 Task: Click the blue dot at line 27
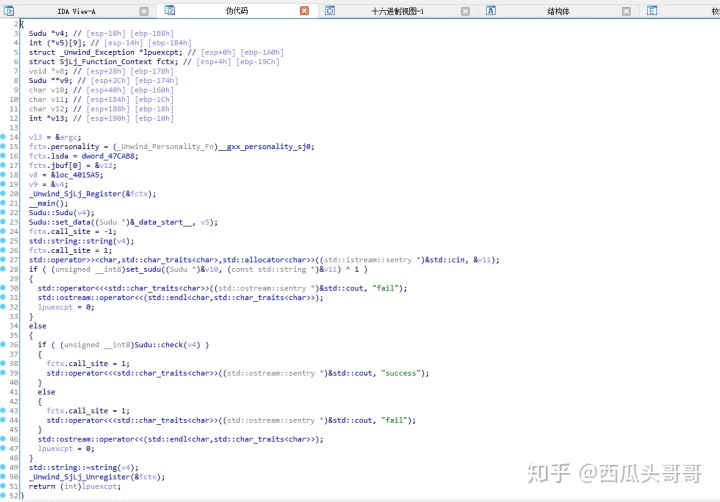click(3, 259)
